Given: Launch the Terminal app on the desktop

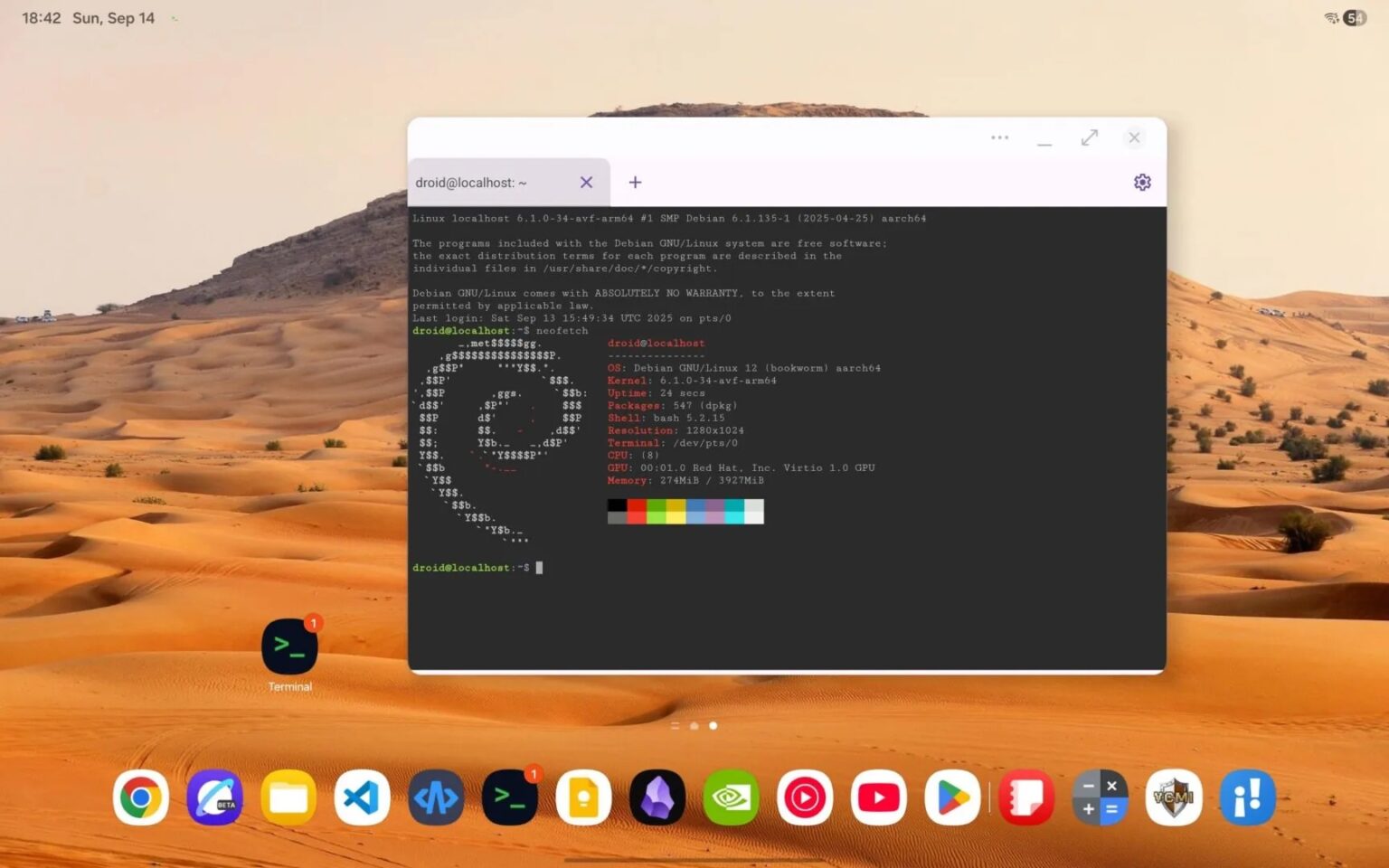Looking at the screenshot, I should [x=289, y=646].
